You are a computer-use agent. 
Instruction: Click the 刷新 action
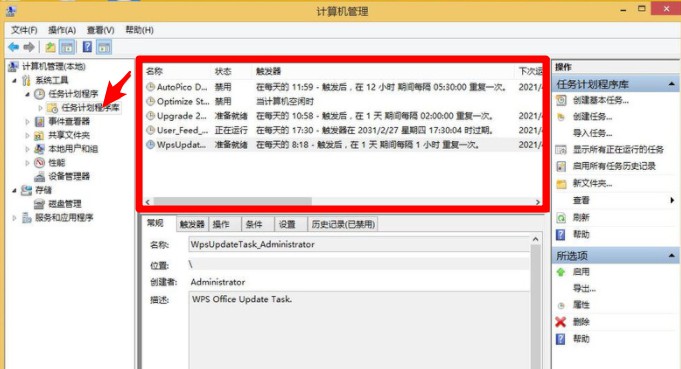point(581,217)
